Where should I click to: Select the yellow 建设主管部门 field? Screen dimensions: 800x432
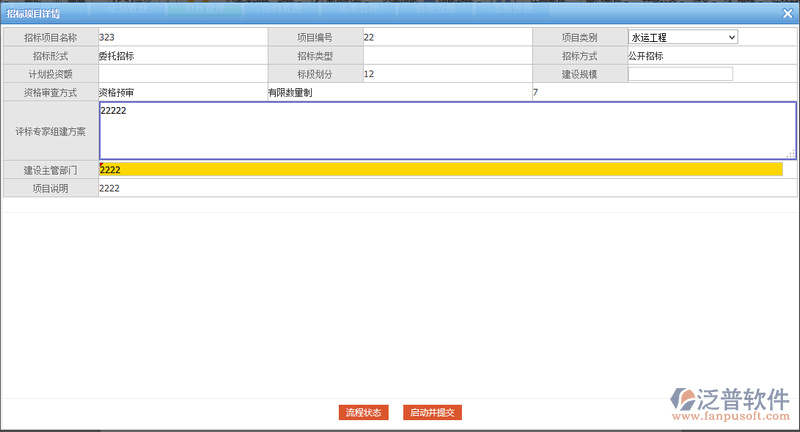[x=440, y=170]
